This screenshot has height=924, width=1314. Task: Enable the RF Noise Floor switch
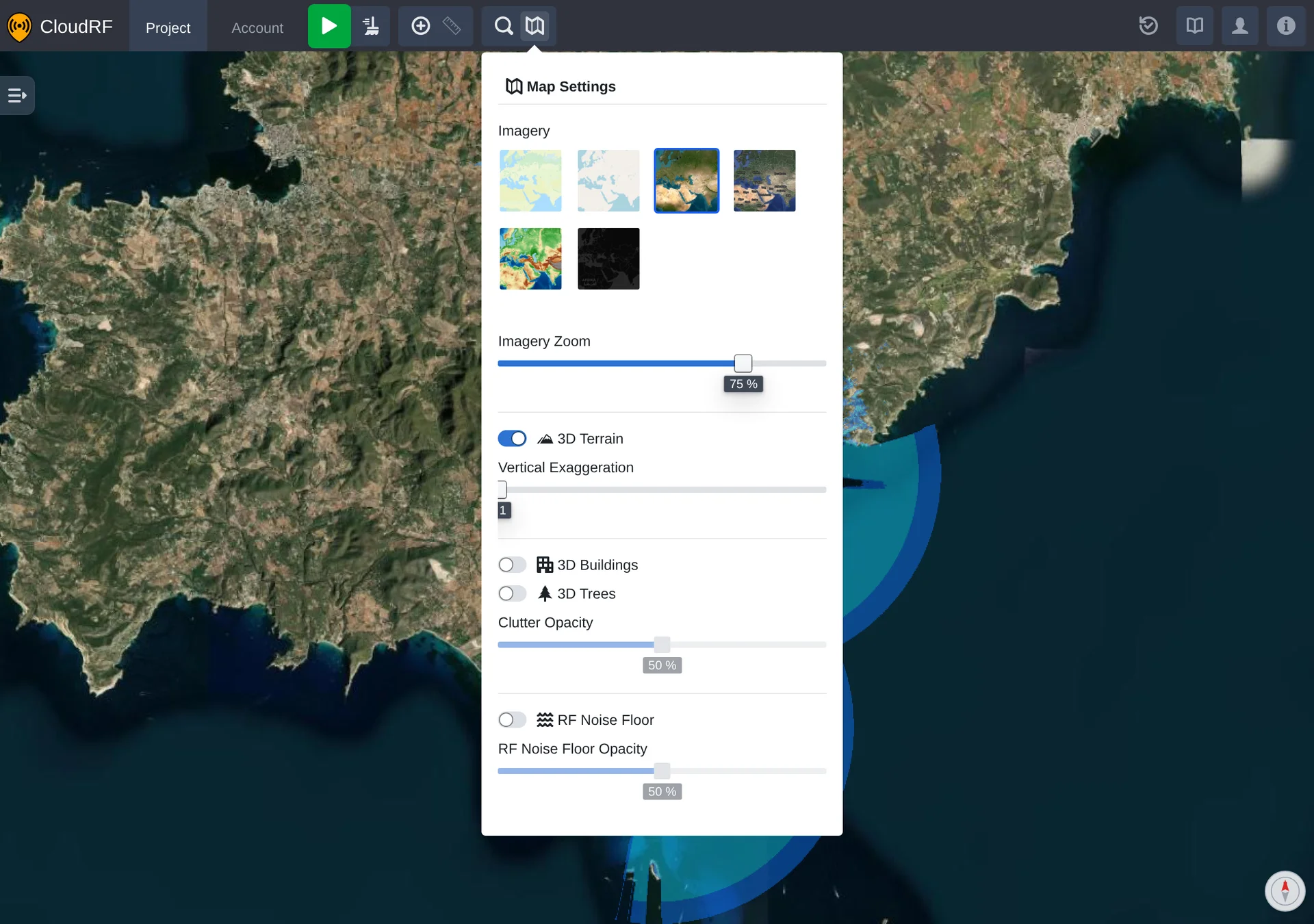tap(512, 720)
